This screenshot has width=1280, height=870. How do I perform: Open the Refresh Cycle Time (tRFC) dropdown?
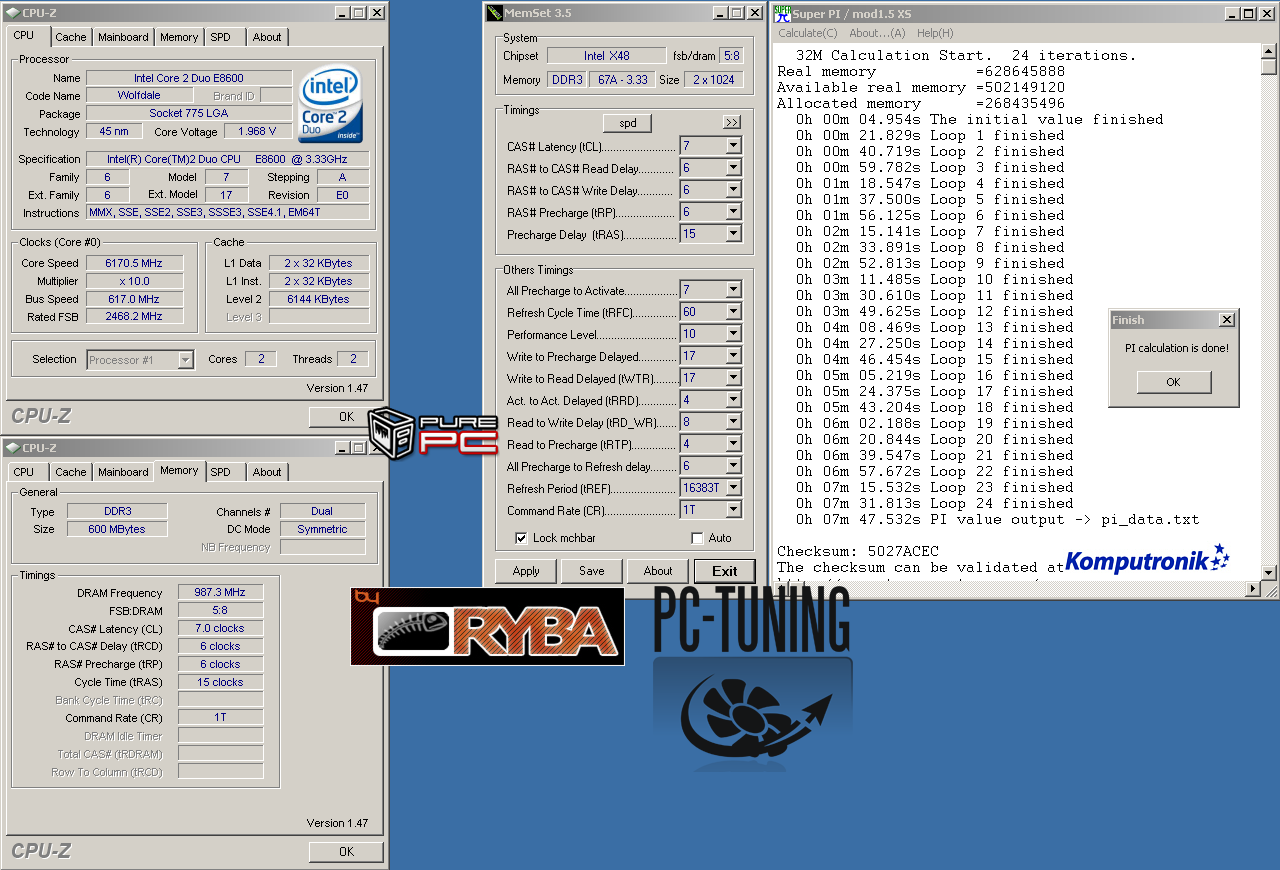click(734, 312)
